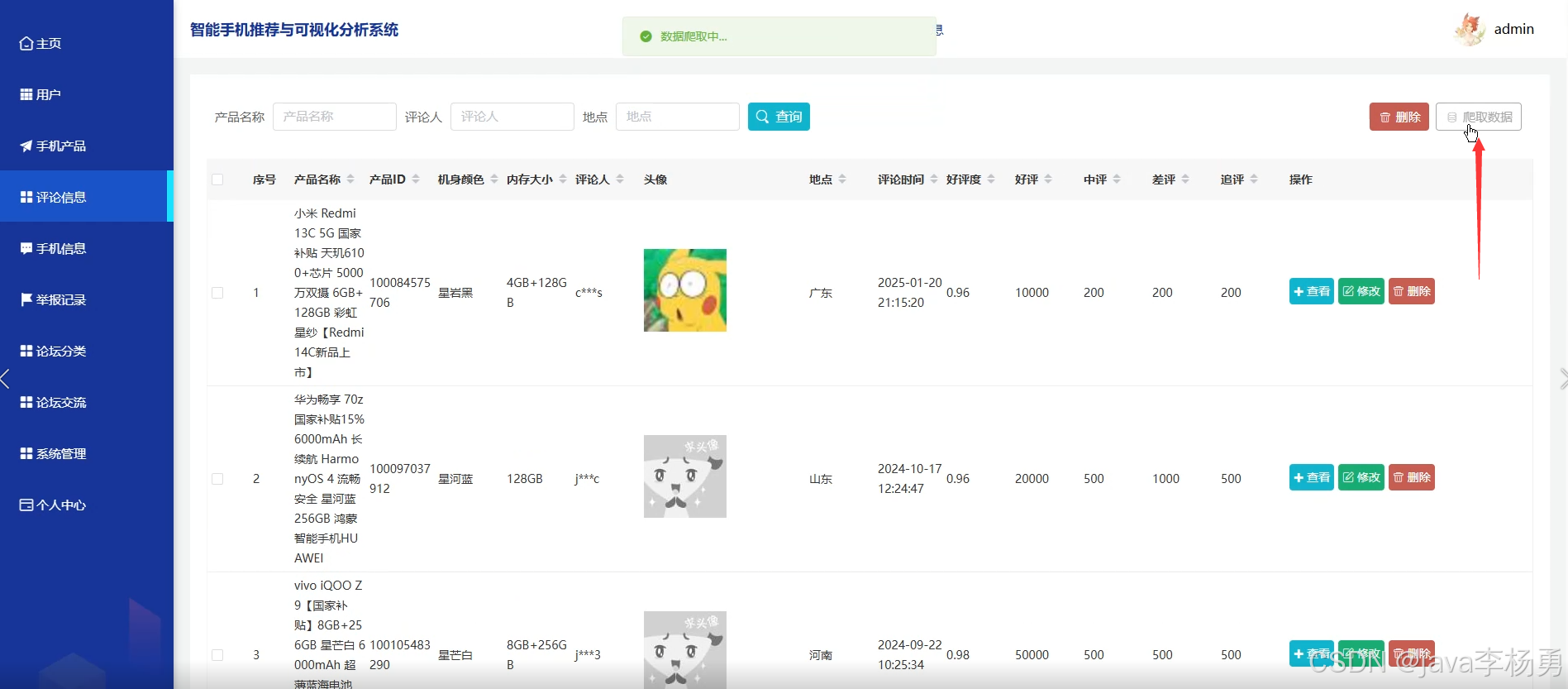Click 查看 for the 华为畅享 70z row
Screen dimensions: 1568x689
1312,477
